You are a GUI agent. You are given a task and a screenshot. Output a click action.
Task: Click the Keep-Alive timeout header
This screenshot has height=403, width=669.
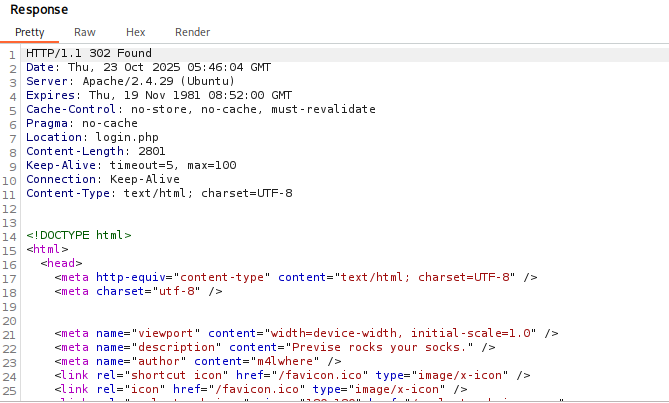pos(131,165)
